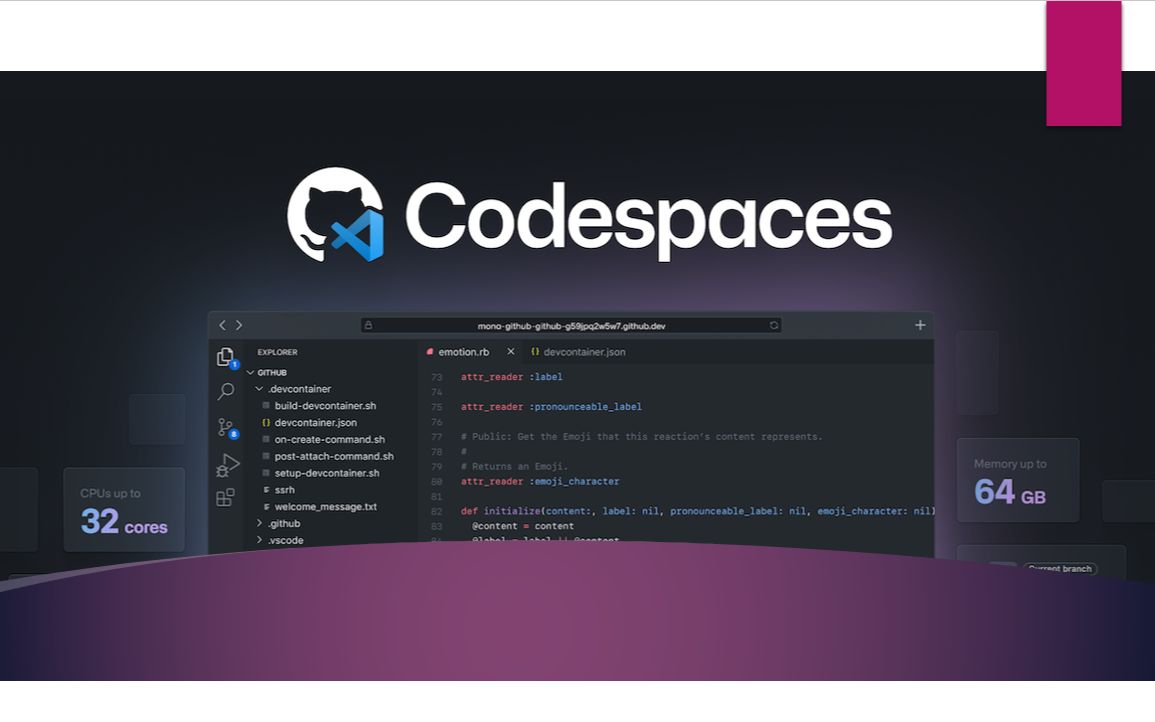Image resolution: width=1155 pixels, height=722 pixels.
Task: Close the emotion.rb editor tab
Action: (x=510, y=351)
